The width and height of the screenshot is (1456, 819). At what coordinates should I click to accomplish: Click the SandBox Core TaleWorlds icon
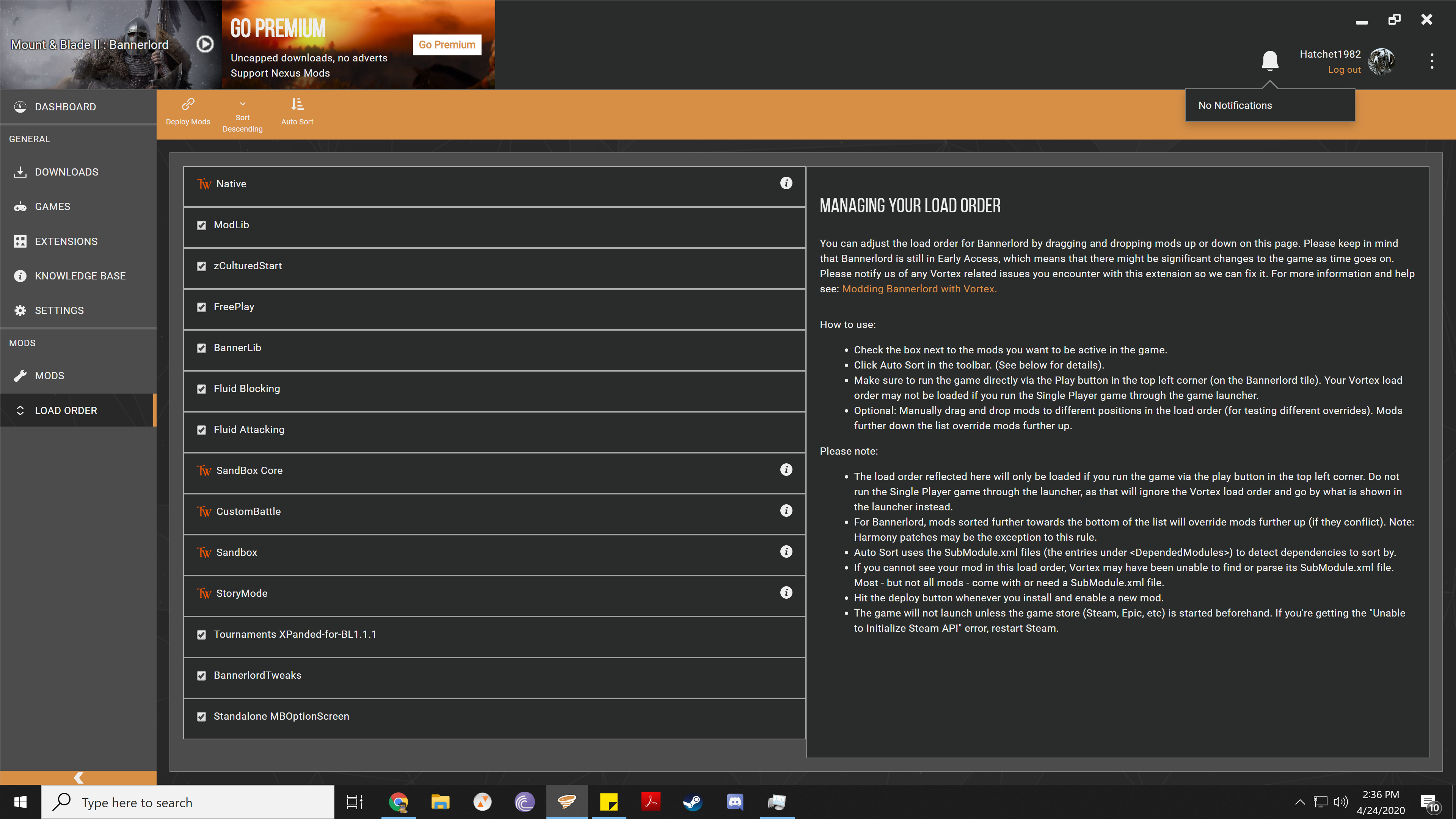coord(204,471)
